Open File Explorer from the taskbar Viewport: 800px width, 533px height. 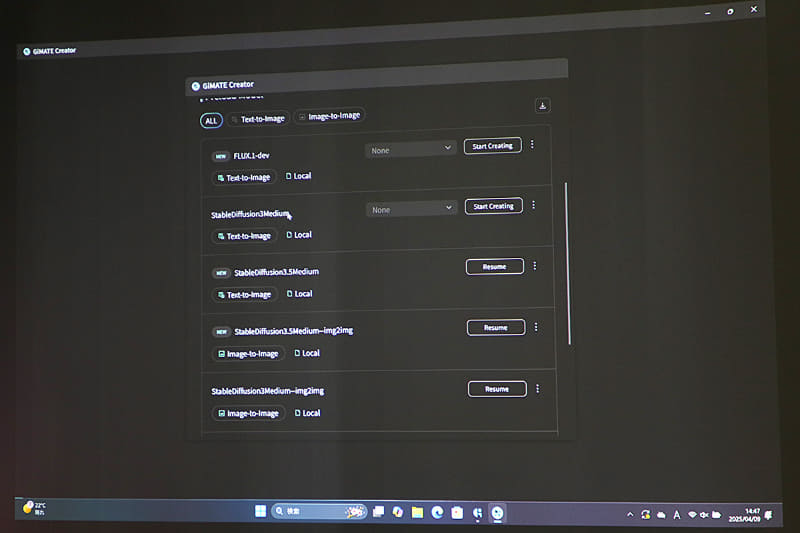[417, 512]
